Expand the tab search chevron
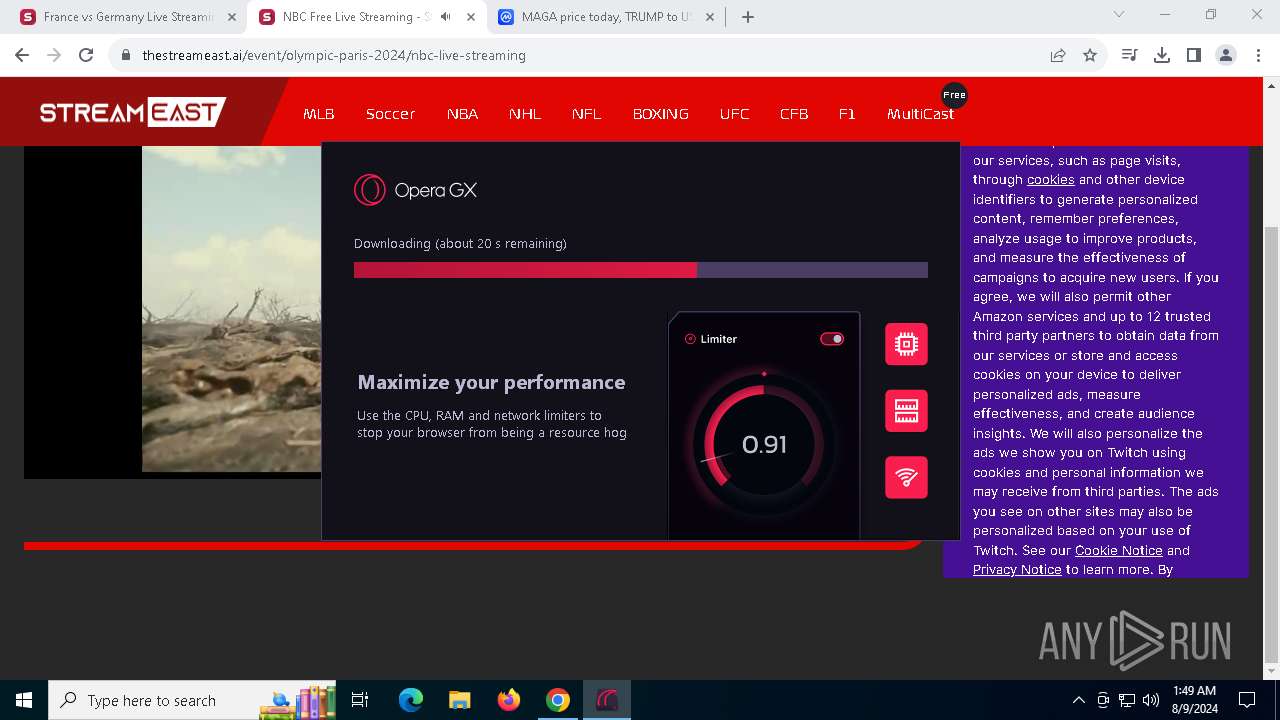This screenshot has width=1280, height=720. click(x=1119, y=15)
